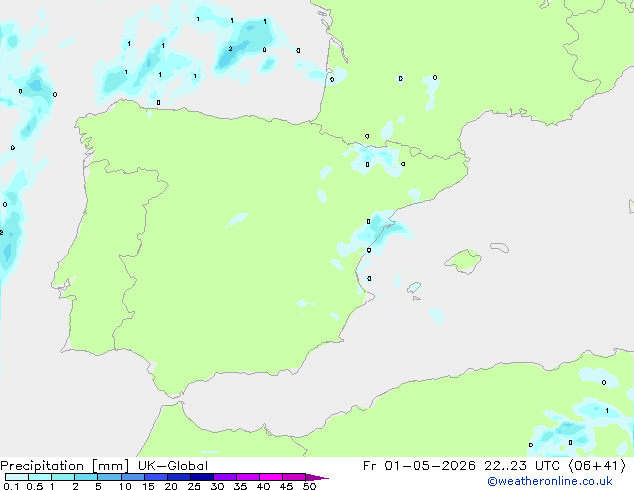Image resolution: width=634 pixels, height=490 pixels.
Task: Pick the 15–20 mm legend color segment
Action: (x=156, y=477)
